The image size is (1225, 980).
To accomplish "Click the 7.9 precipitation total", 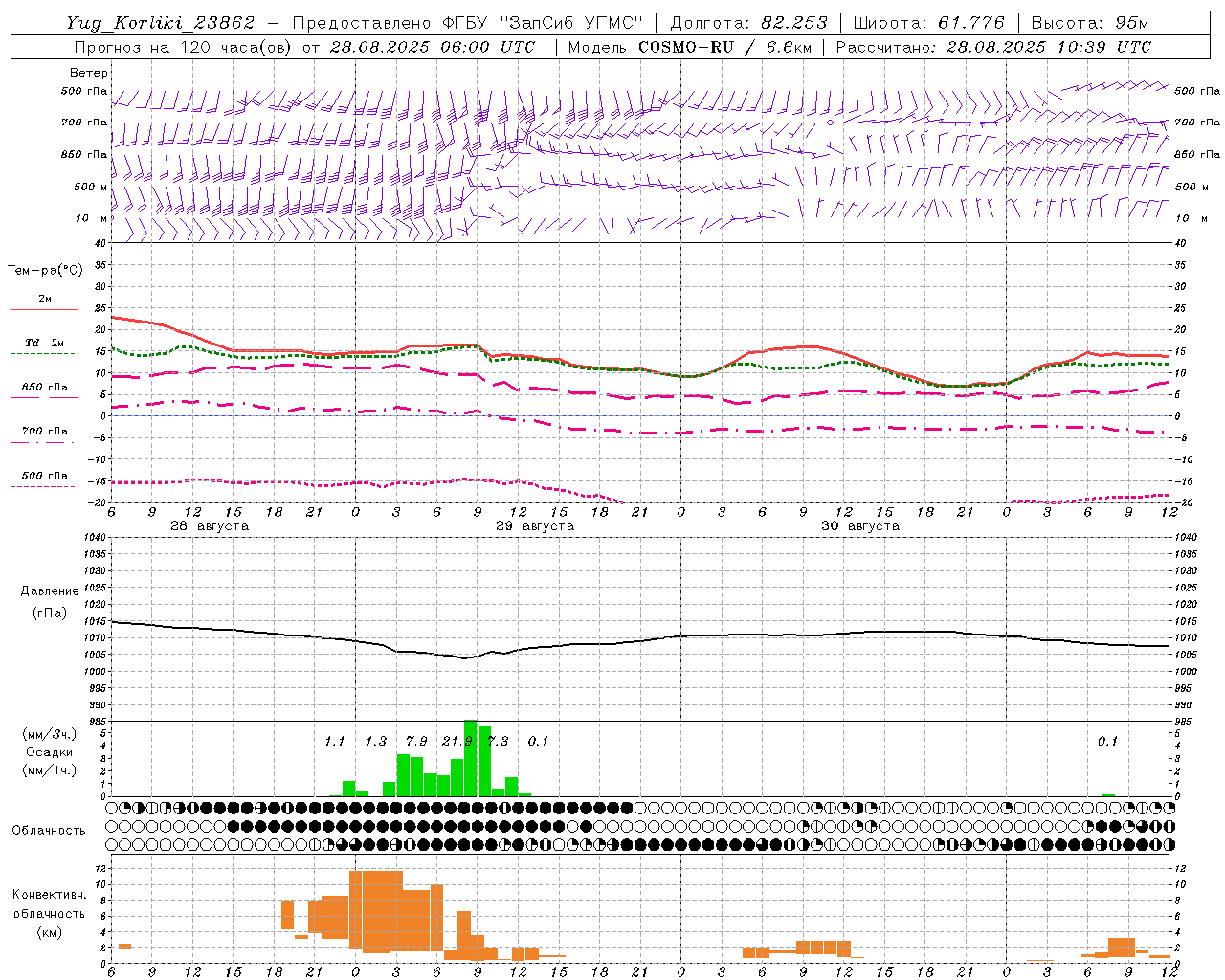I will [416, 741].
